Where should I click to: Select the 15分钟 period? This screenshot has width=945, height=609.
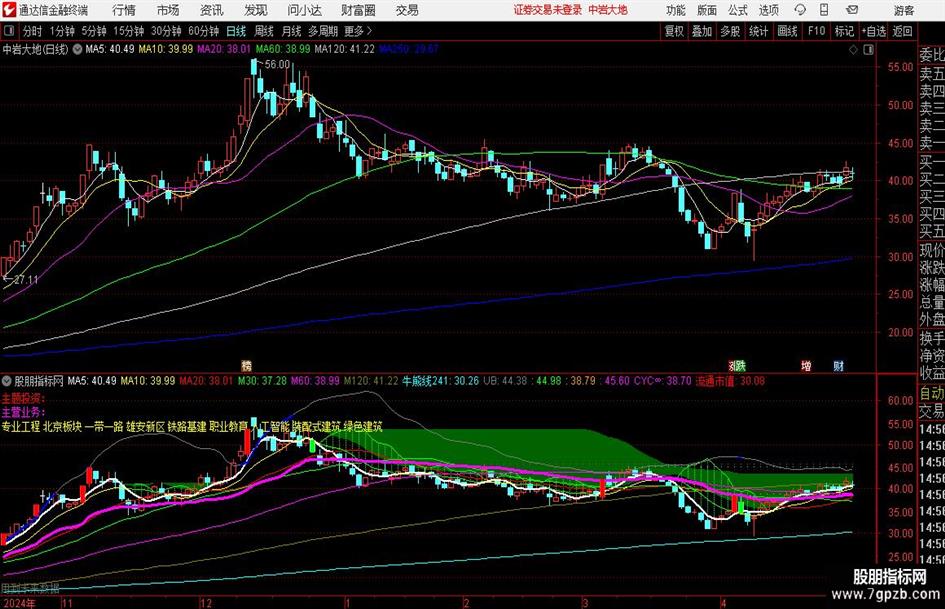pos(129,31)
